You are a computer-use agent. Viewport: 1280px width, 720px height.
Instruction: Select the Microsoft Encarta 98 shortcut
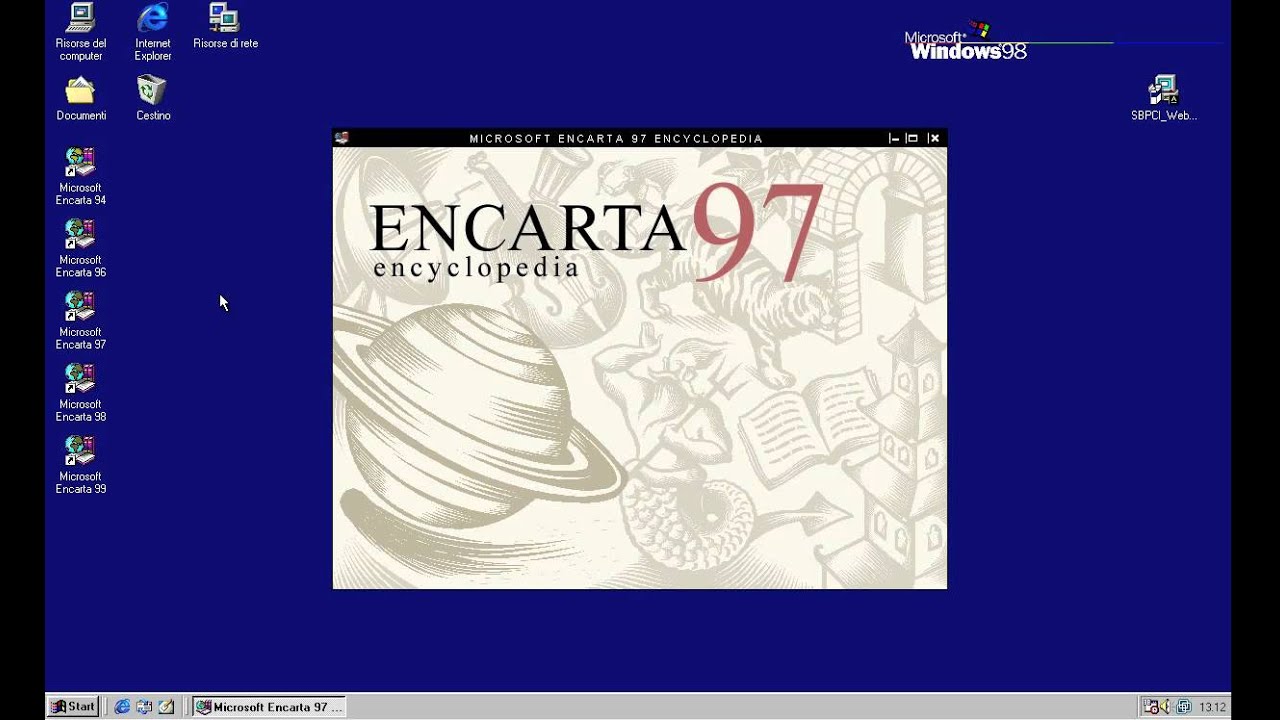pyautogui.click(x=80, y=392)
